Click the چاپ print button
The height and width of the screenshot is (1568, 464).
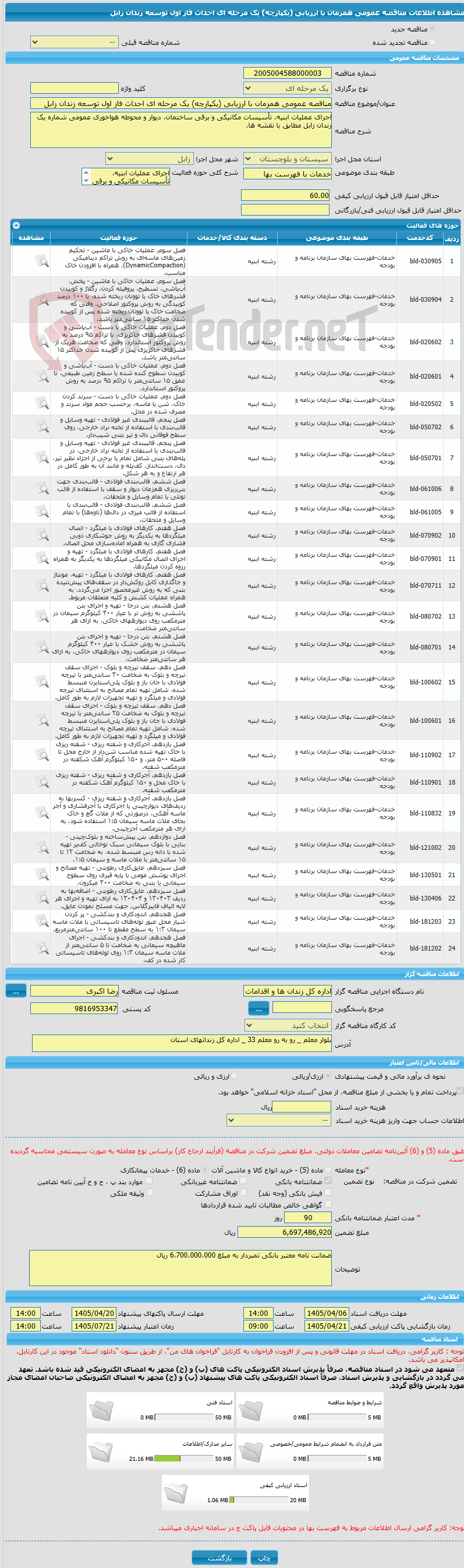(264, 1558)
